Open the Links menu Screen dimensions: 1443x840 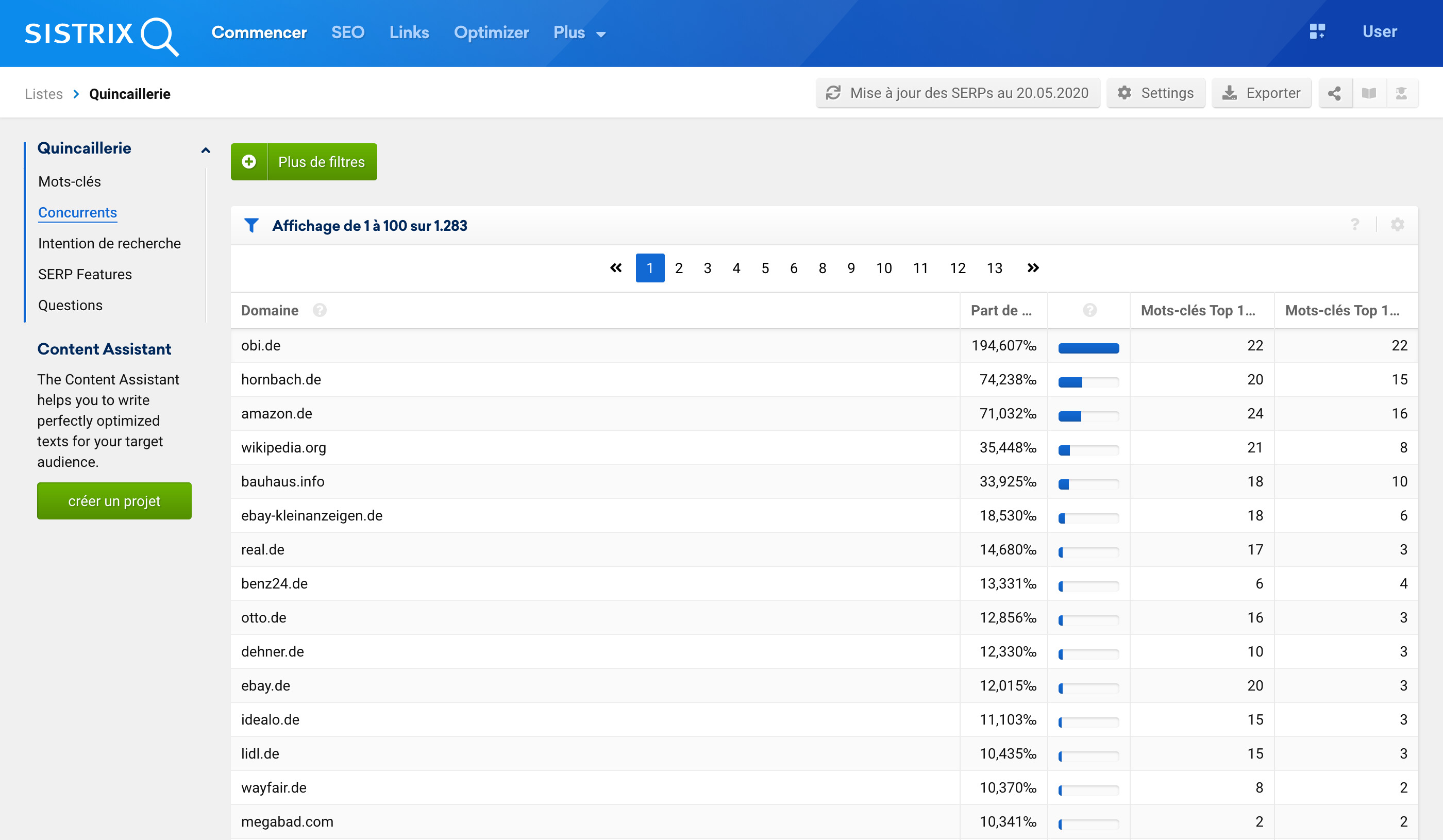[x=409, y=32]
